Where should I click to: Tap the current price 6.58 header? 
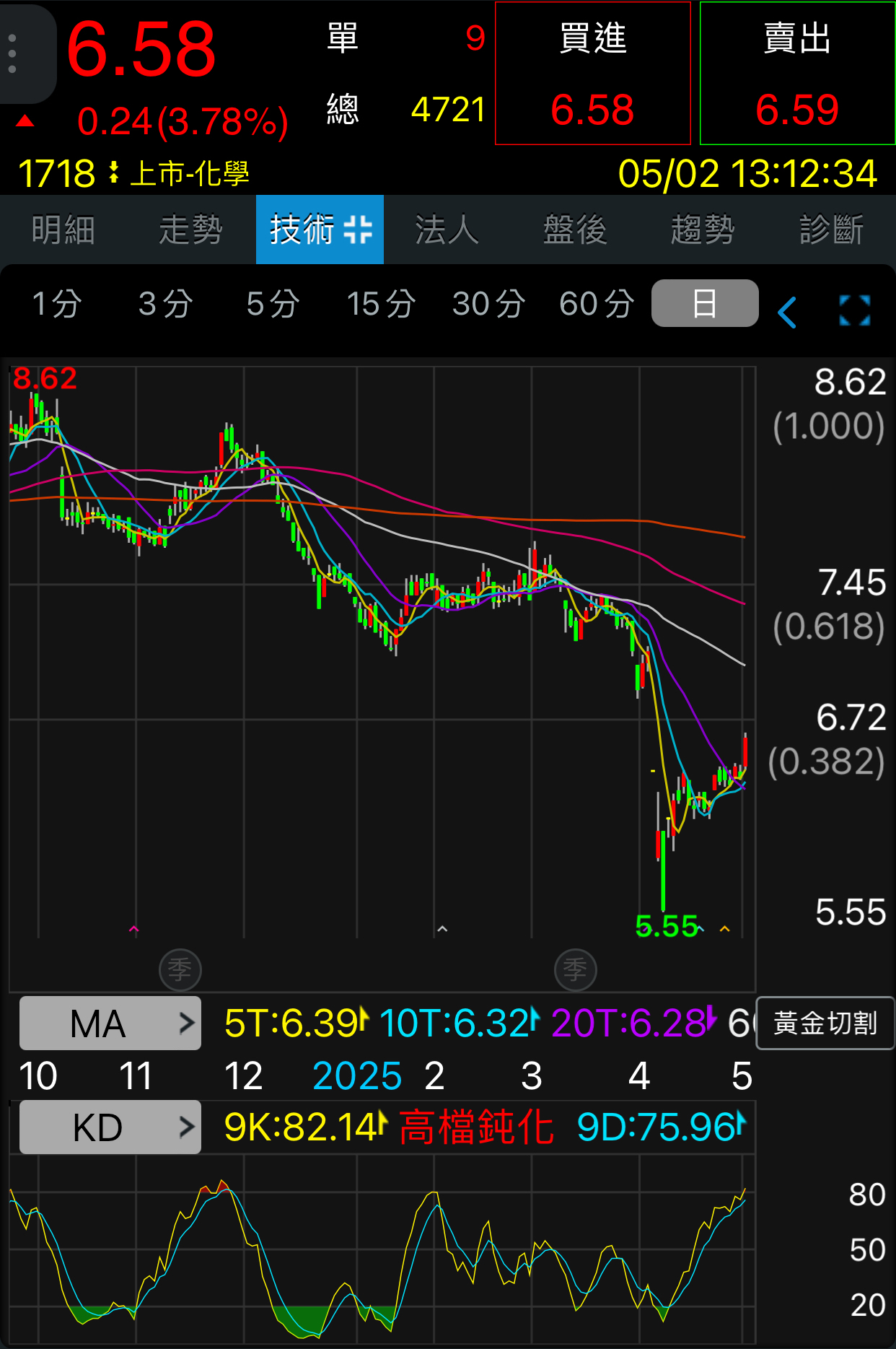141,49
